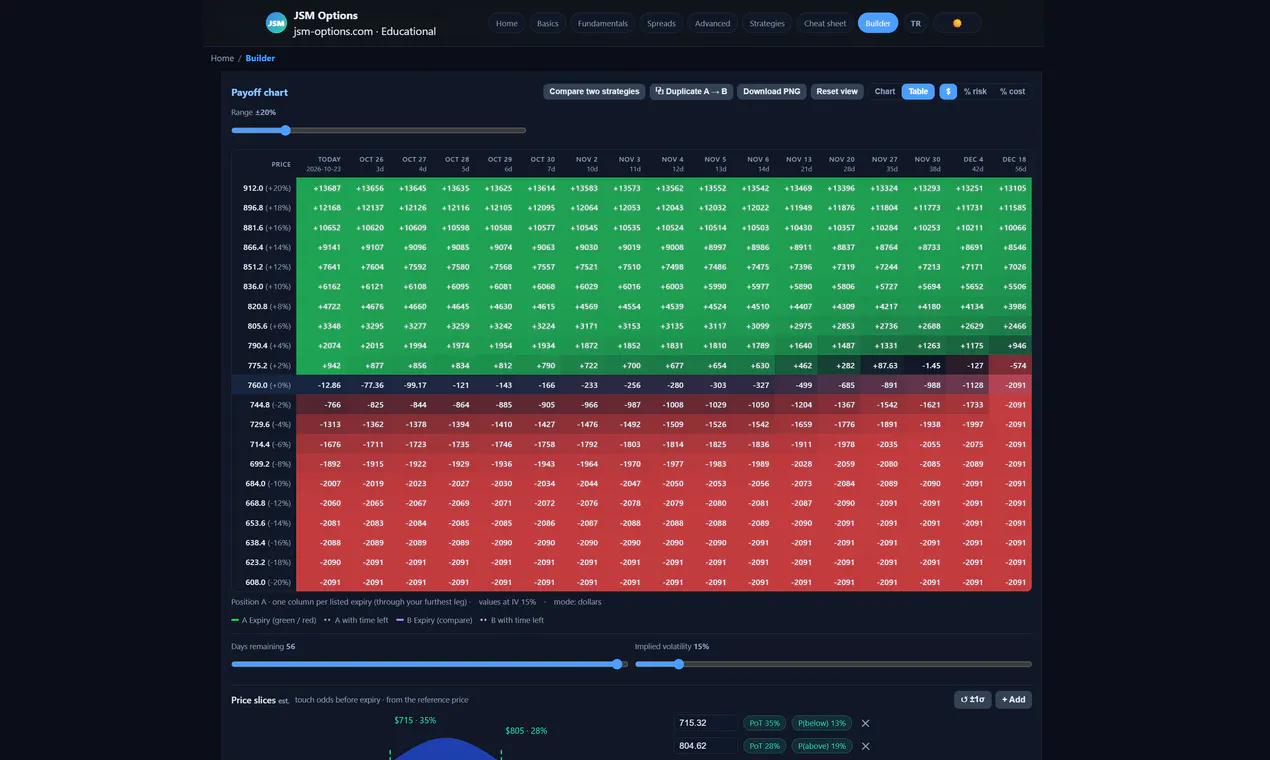Switch payoff view to Chart
Screen dimensions: 1270x760
[x=885, y=91]
